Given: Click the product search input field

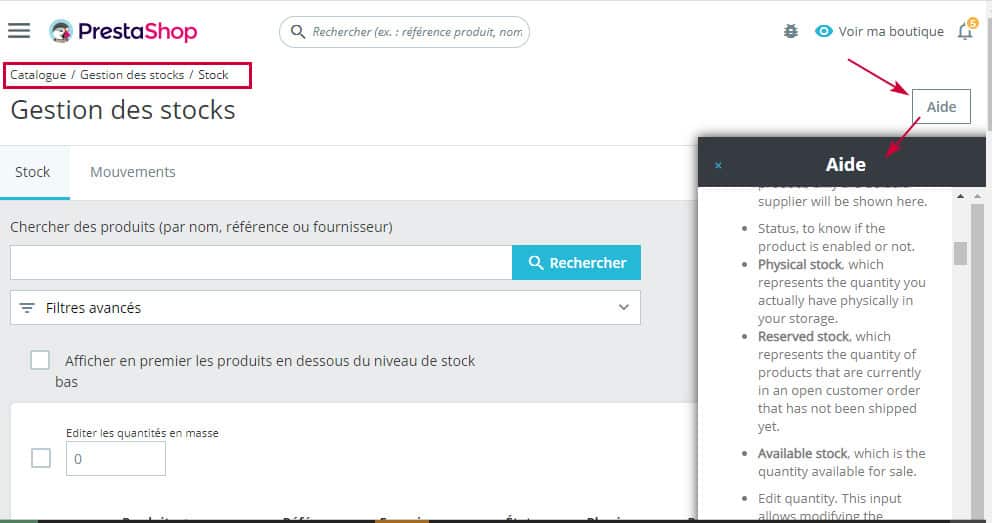Looking at the screenshot, I should pos(260,263).
